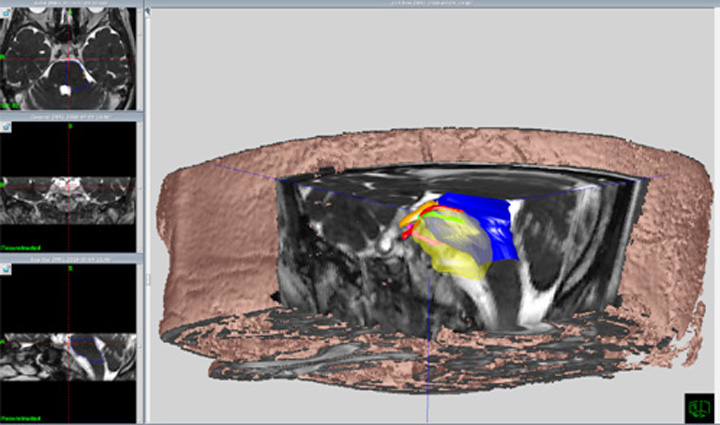
Task: Click the camera icon in the coronal view
Action: coord(6,127)
